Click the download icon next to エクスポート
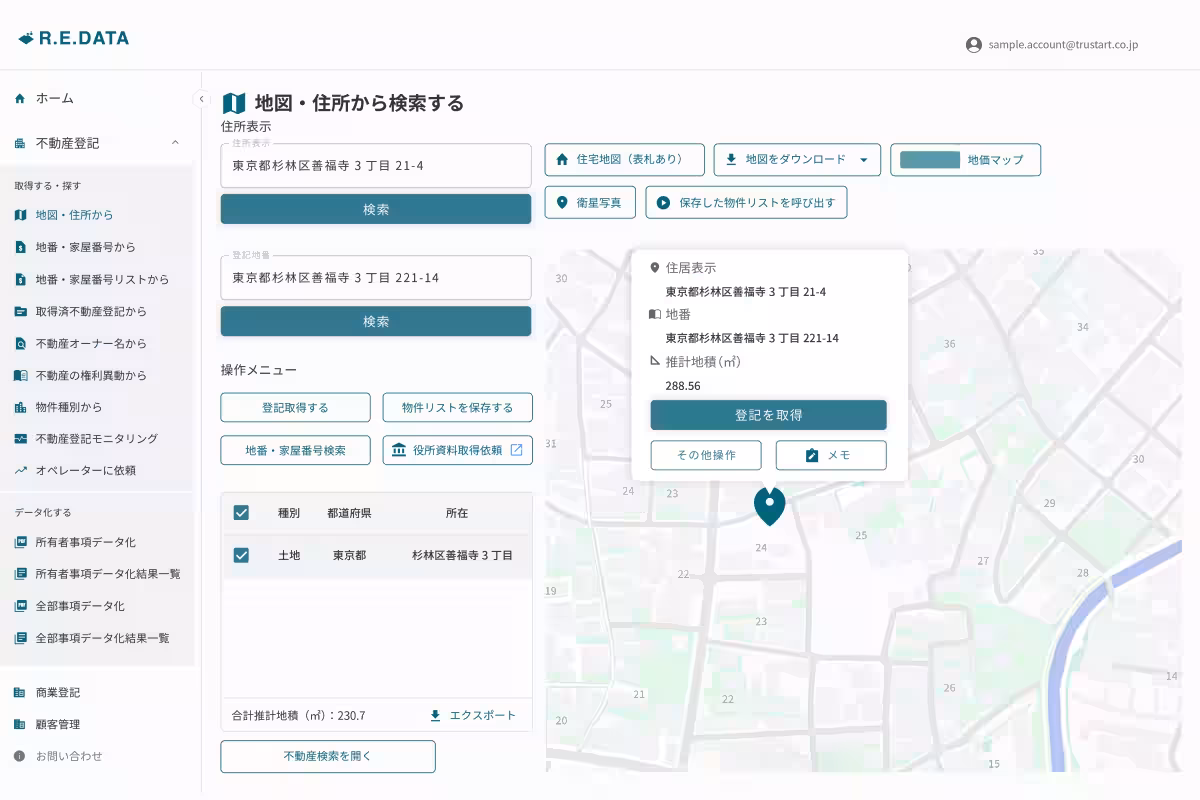Image resolution: width=1200 pixels, height=800 pixels. [x=434, y=715]
